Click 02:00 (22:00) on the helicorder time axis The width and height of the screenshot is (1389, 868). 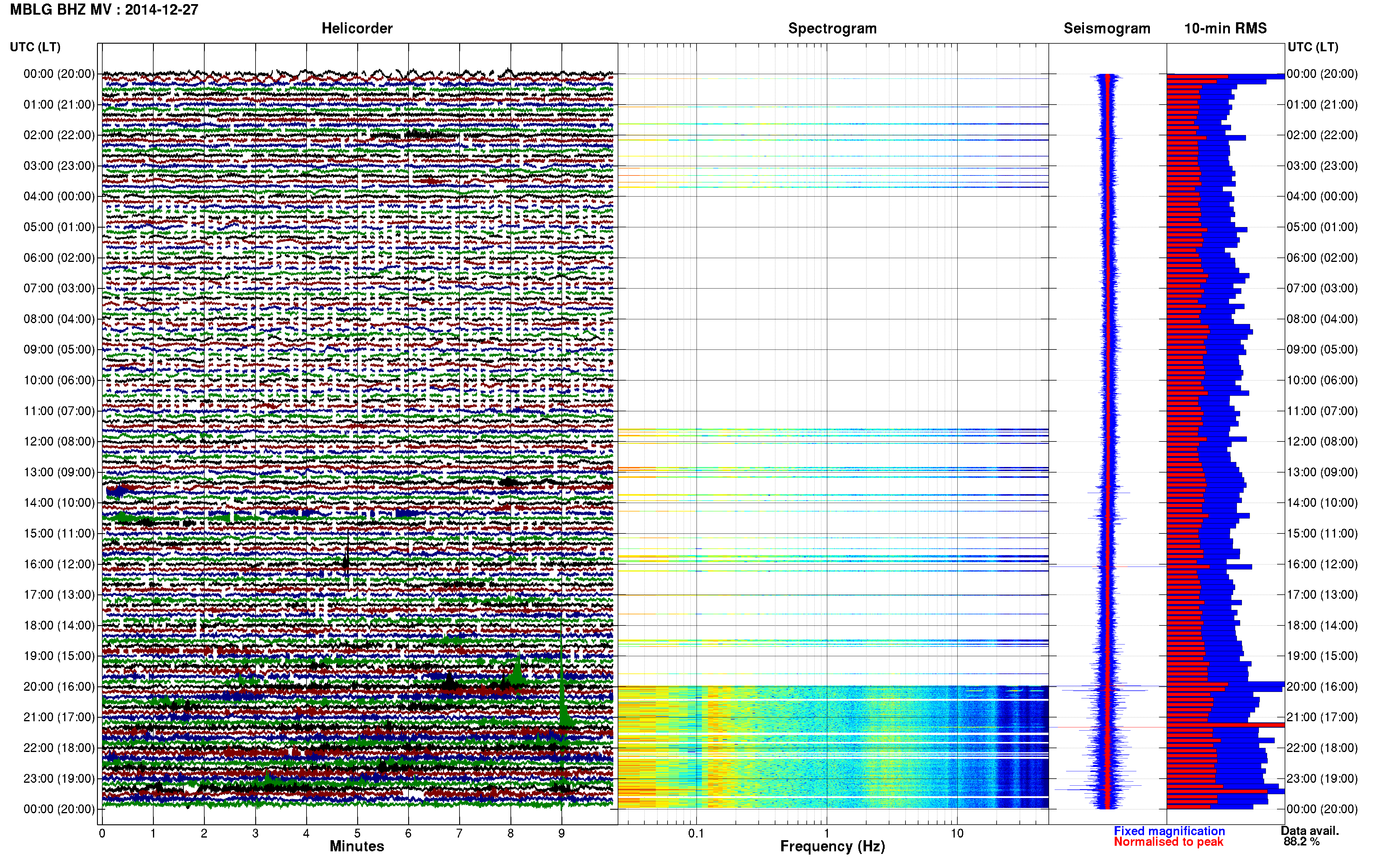59,135
